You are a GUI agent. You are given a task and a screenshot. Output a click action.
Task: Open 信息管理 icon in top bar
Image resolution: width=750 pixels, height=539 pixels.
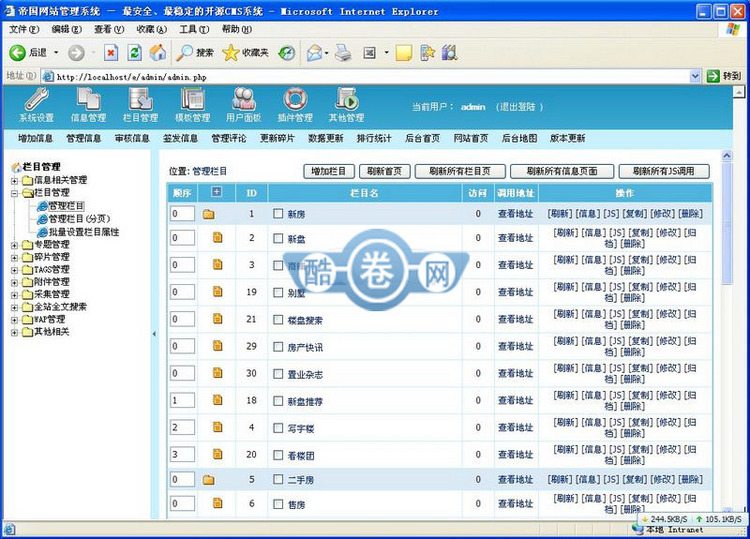coord(88,99)
